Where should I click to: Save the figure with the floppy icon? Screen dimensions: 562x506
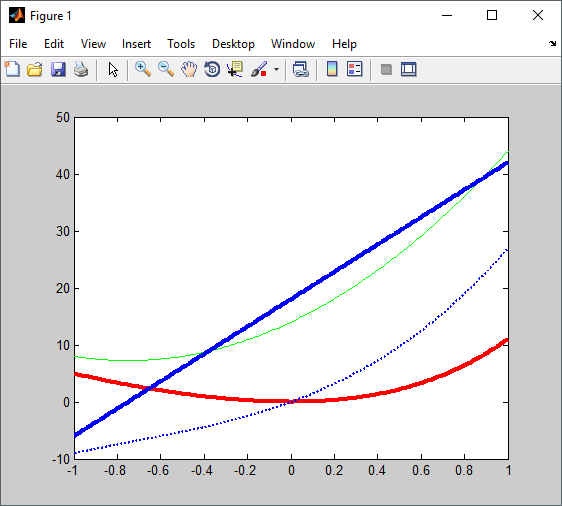pyautogui.click(x=58, y=69)
